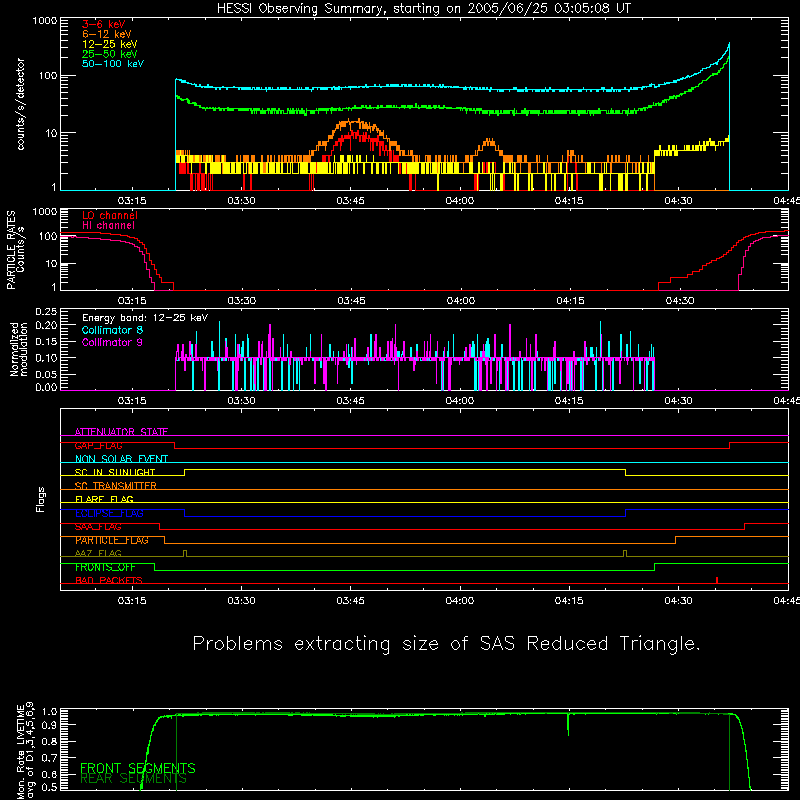800x800 pixels.
Task: Click the FRONT SEGMENTS legend label
Action: (x=138, y=768)
